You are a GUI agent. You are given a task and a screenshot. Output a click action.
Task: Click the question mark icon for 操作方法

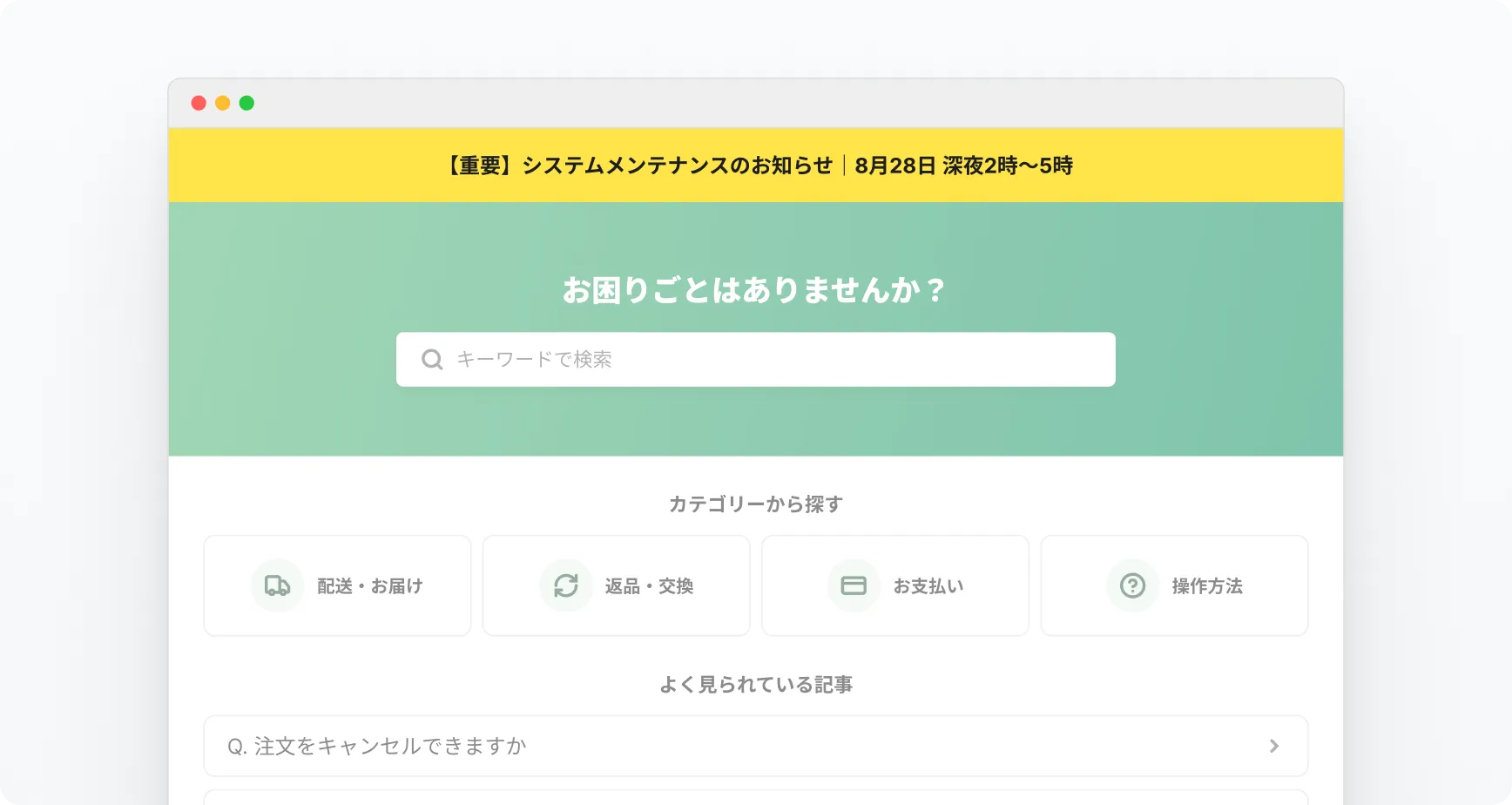click(1132, 585)
